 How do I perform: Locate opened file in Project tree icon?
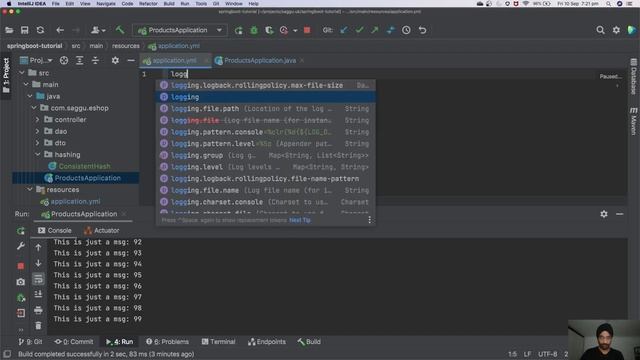tap(64, 60)
